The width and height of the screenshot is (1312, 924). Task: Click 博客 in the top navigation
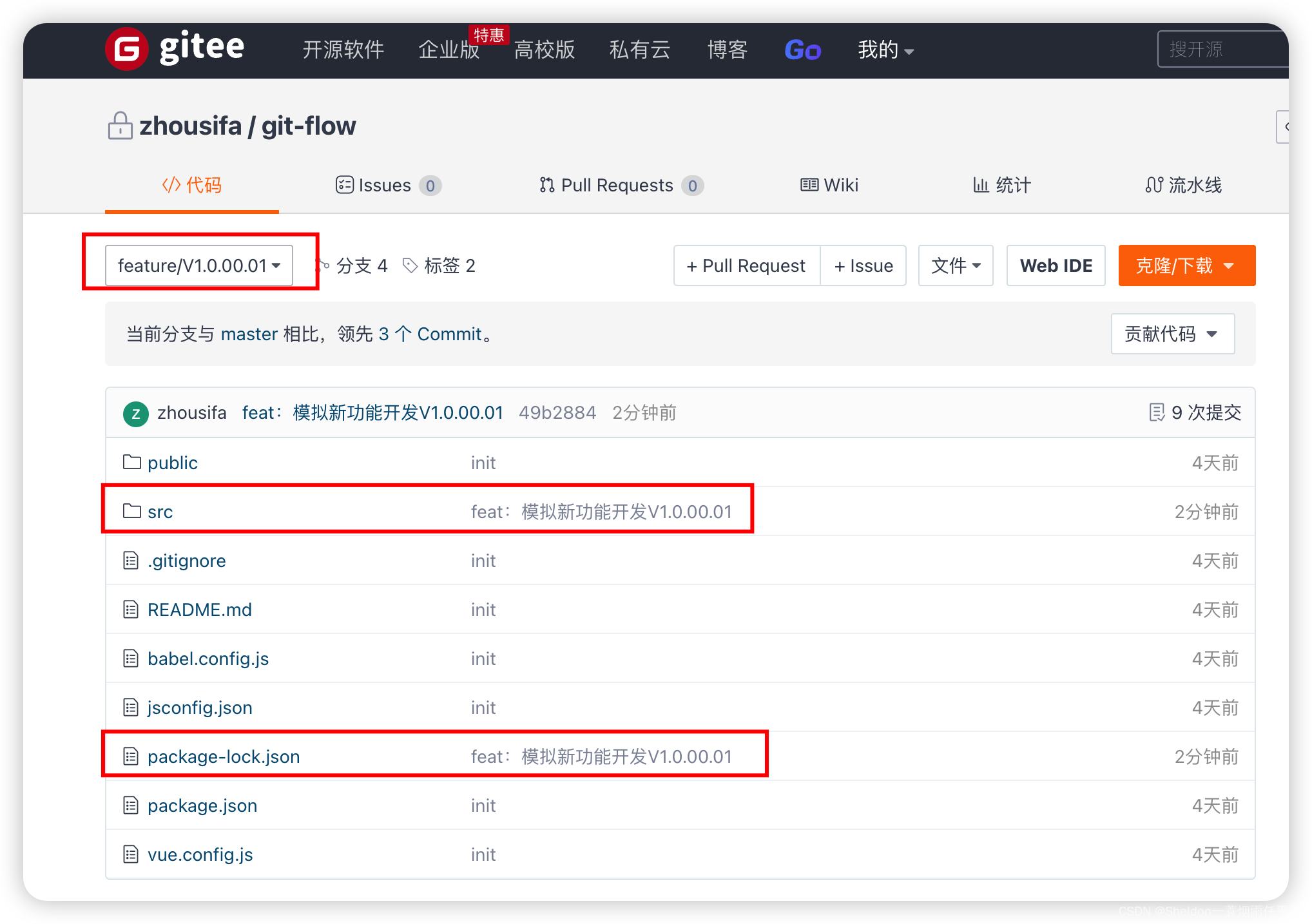[x=728, y=50]
